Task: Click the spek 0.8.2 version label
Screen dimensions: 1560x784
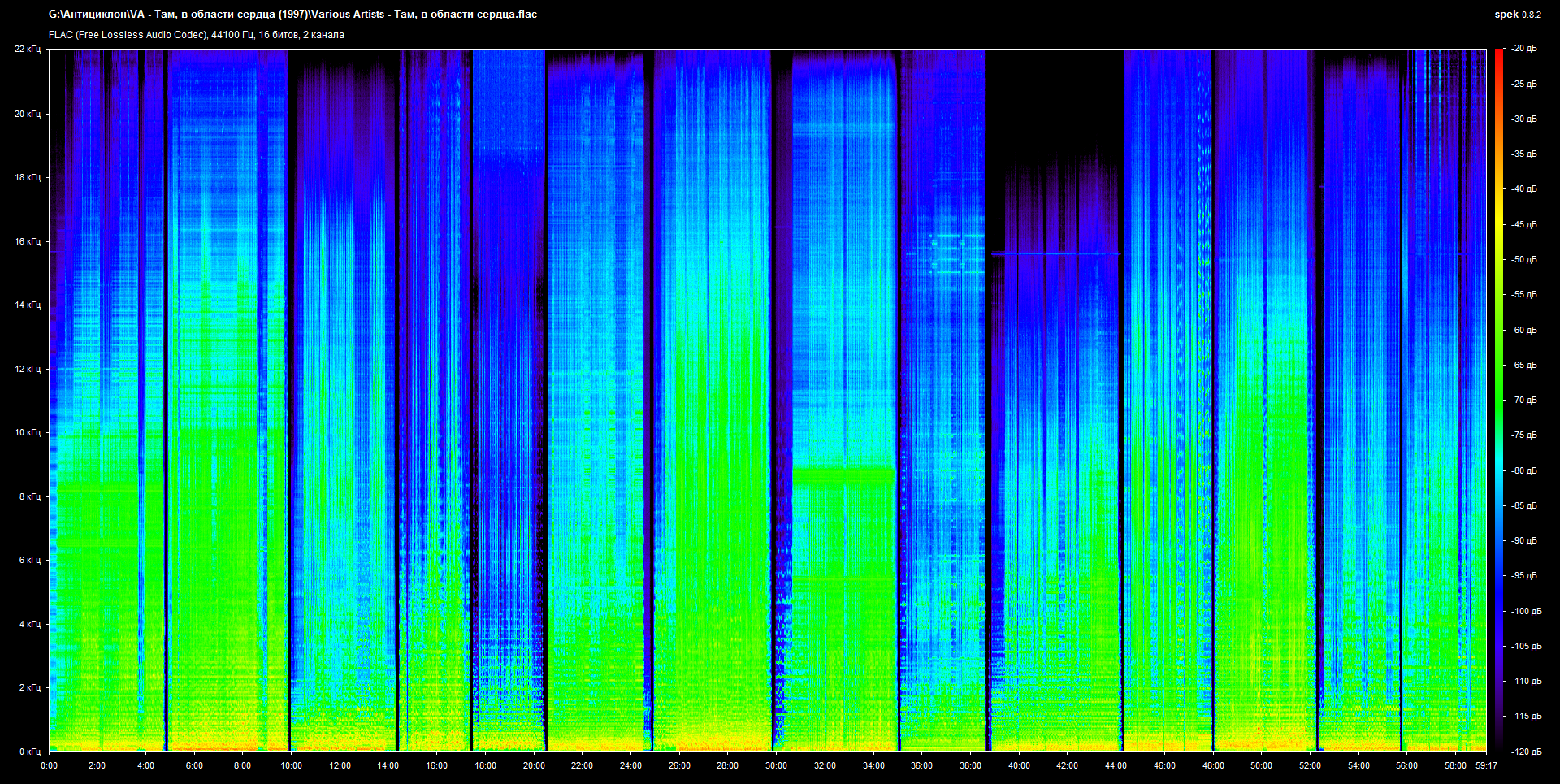Action: pos(1517,15)
